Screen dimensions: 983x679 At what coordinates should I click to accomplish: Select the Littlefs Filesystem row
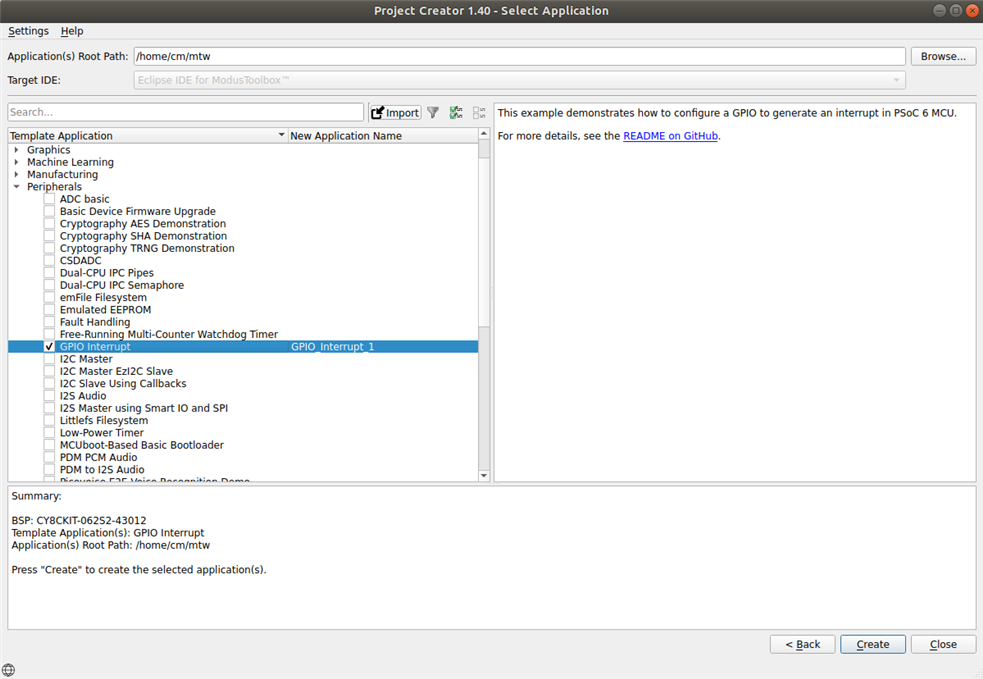243,421
